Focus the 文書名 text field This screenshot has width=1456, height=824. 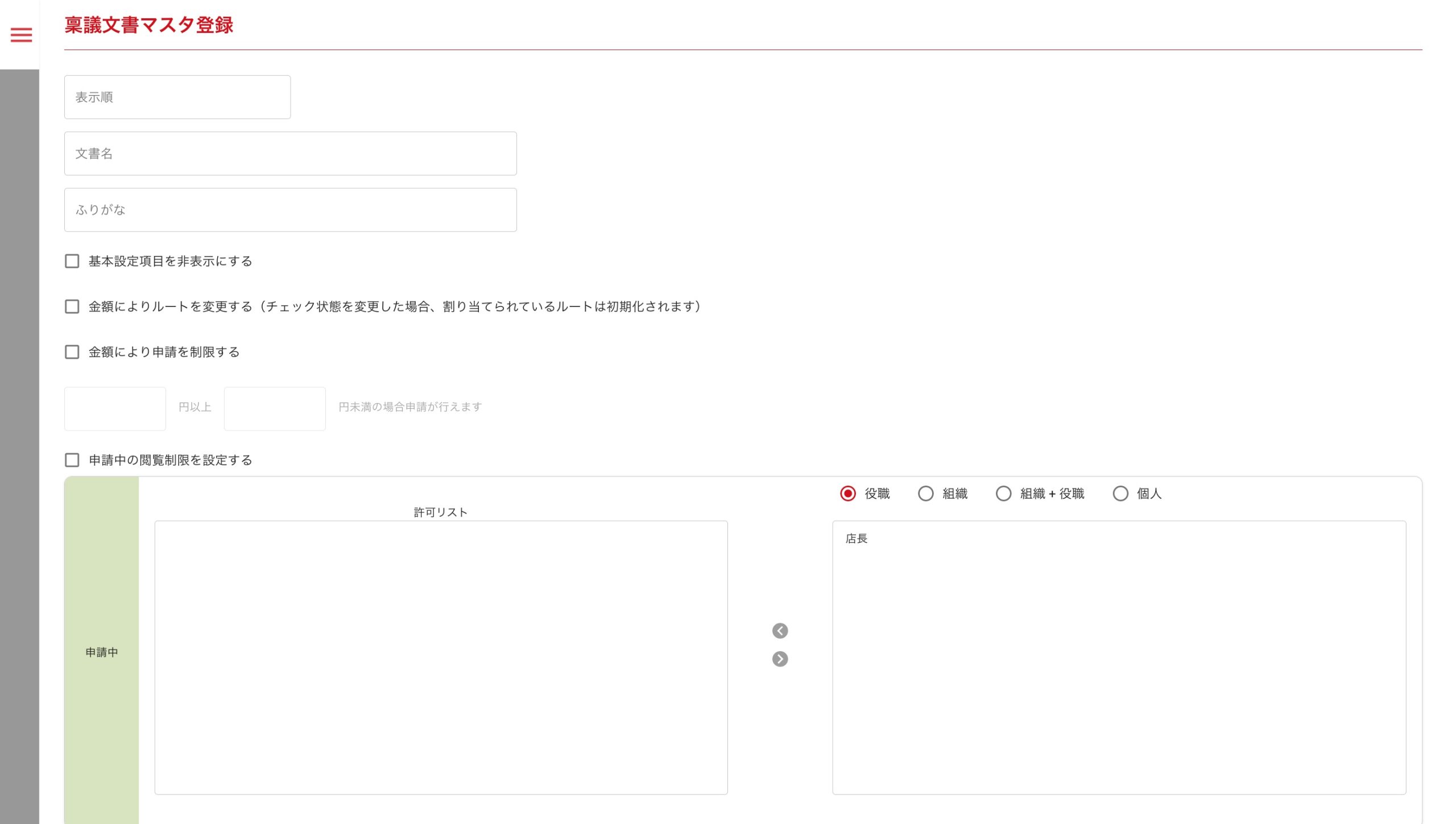point(290,154)
